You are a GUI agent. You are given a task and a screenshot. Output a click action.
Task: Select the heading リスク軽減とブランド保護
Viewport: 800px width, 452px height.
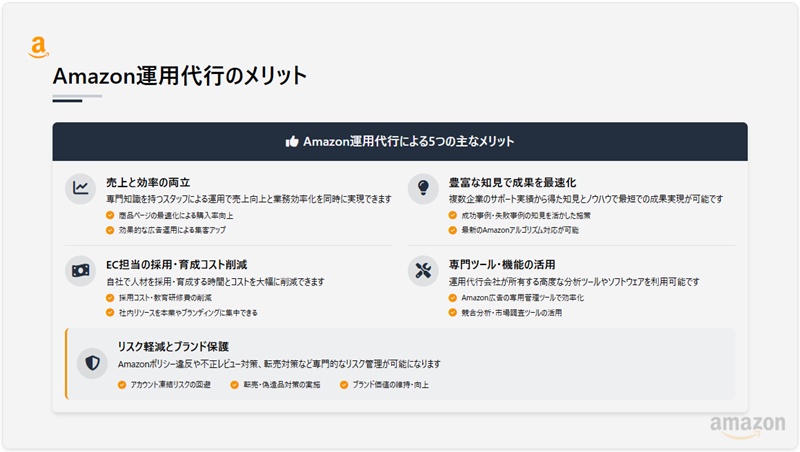coord(173,346)
